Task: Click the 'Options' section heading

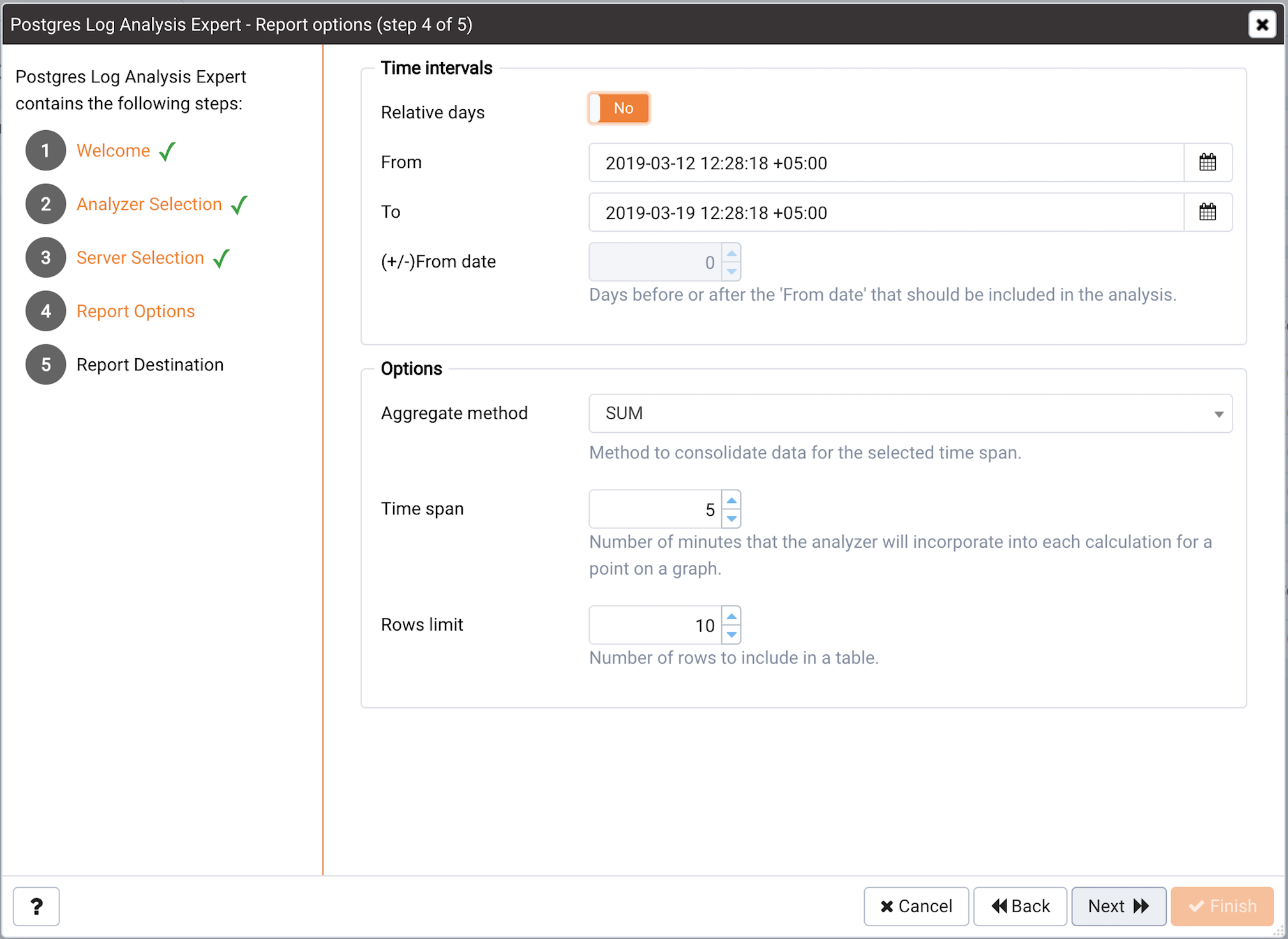Action: point(412,369)
